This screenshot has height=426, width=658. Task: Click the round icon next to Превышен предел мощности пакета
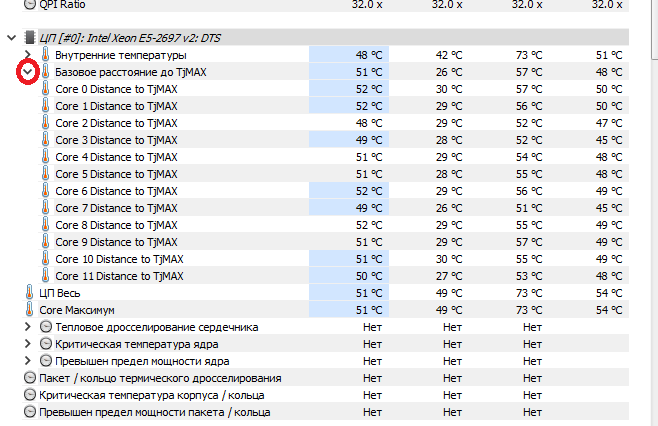click(29, 412)
